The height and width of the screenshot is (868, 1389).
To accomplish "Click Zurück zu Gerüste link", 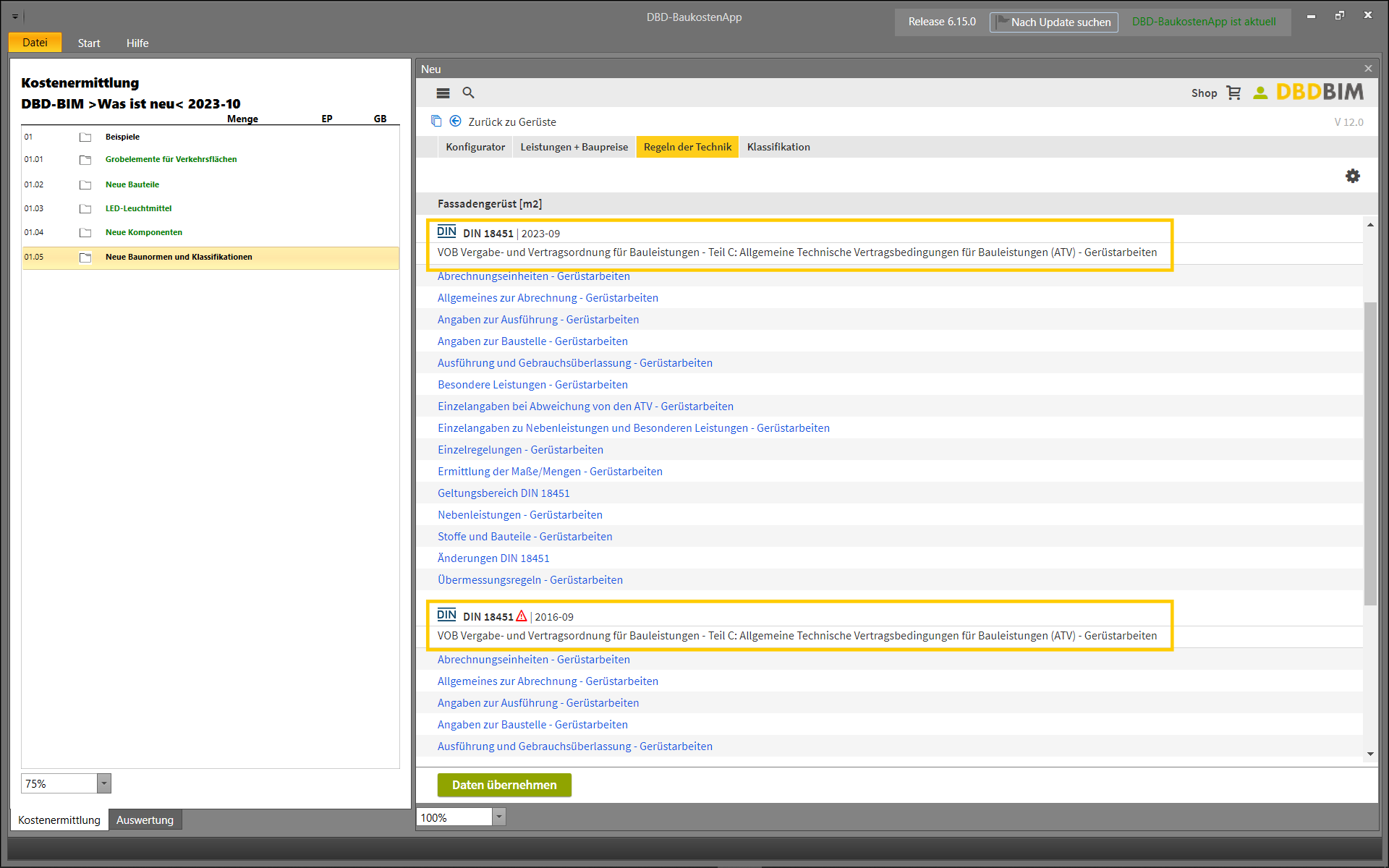I will coord(512,122).
